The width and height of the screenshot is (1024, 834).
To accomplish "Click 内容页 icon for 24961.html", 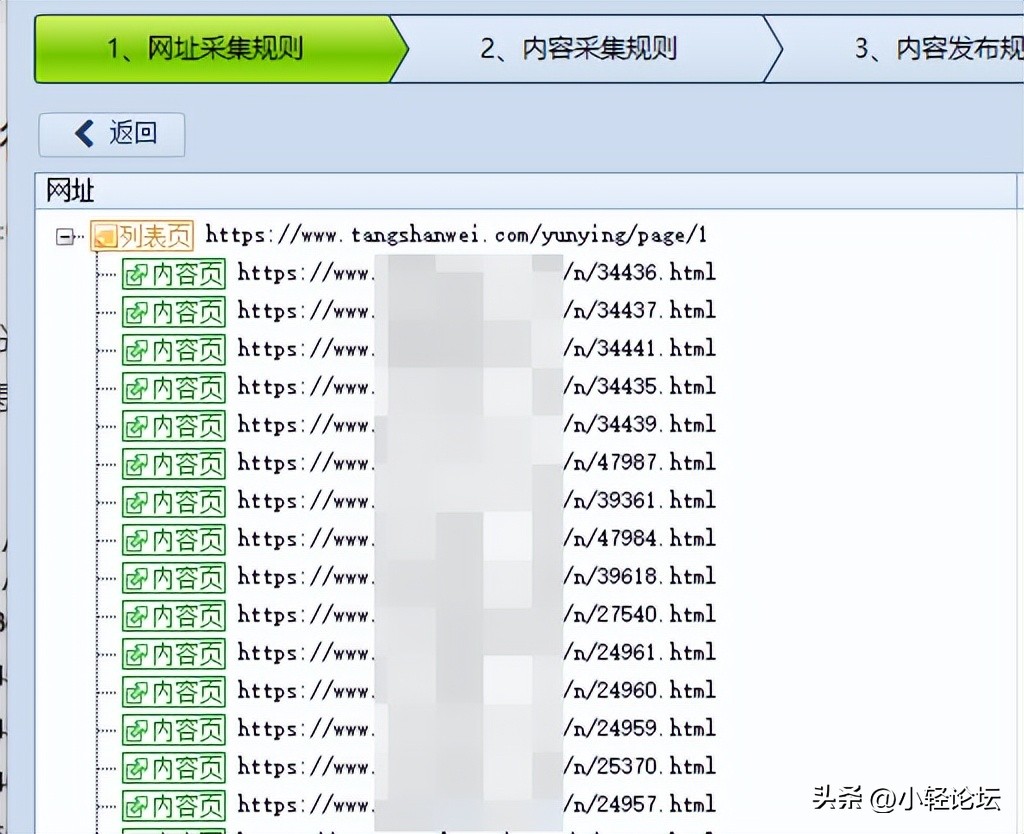I will pos(174,653).
